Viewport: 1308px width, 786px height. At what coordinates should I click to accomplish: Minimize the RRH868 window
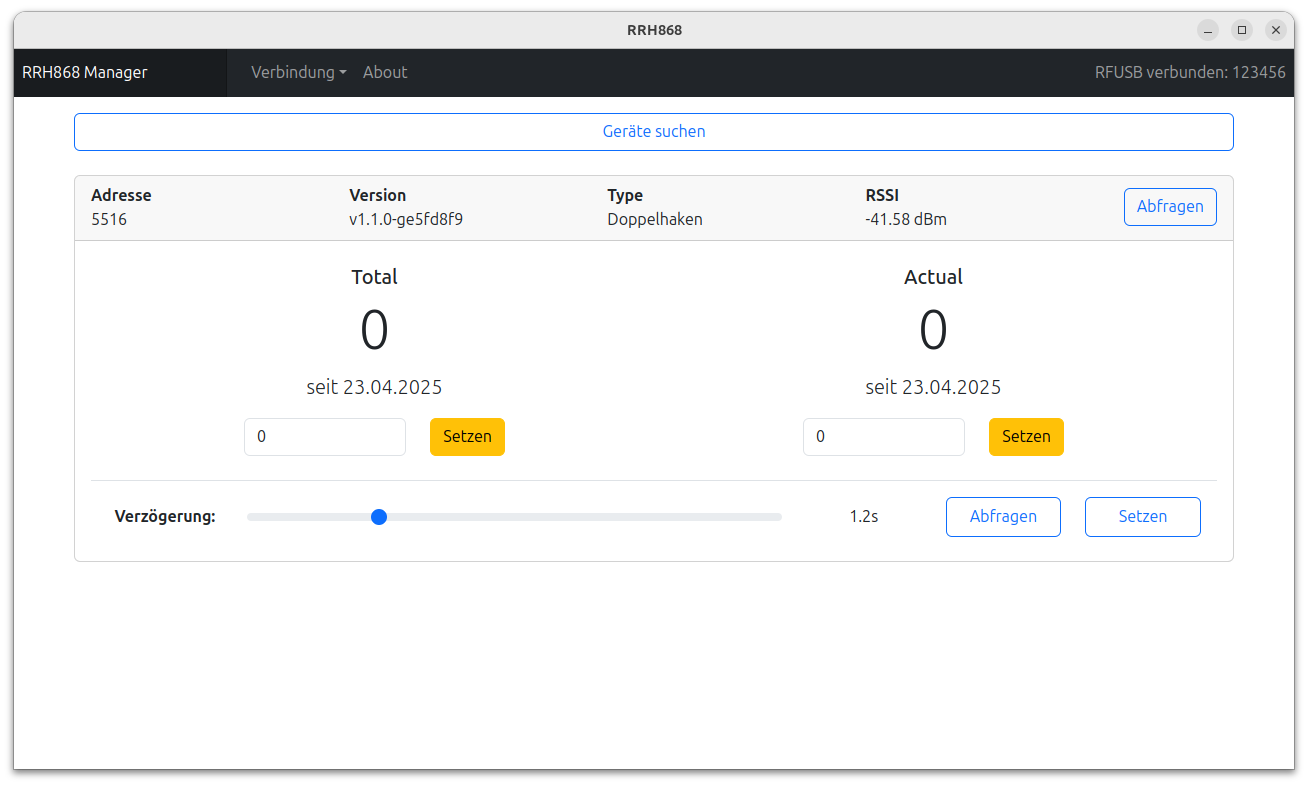point(1208,30)
